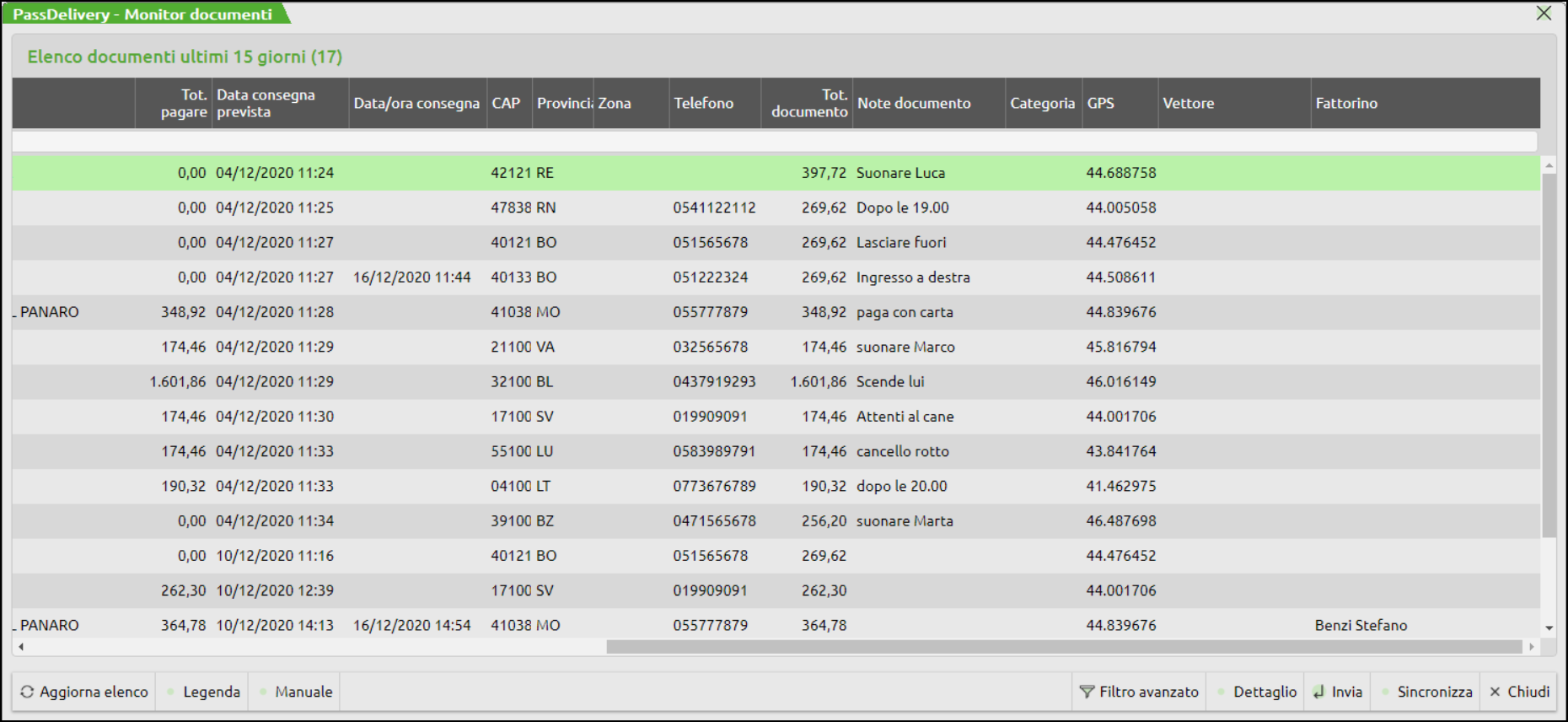Viewport: 1568px width, 722px height.
Task: Click the filter input row under headers
Action: click(774, 142)
